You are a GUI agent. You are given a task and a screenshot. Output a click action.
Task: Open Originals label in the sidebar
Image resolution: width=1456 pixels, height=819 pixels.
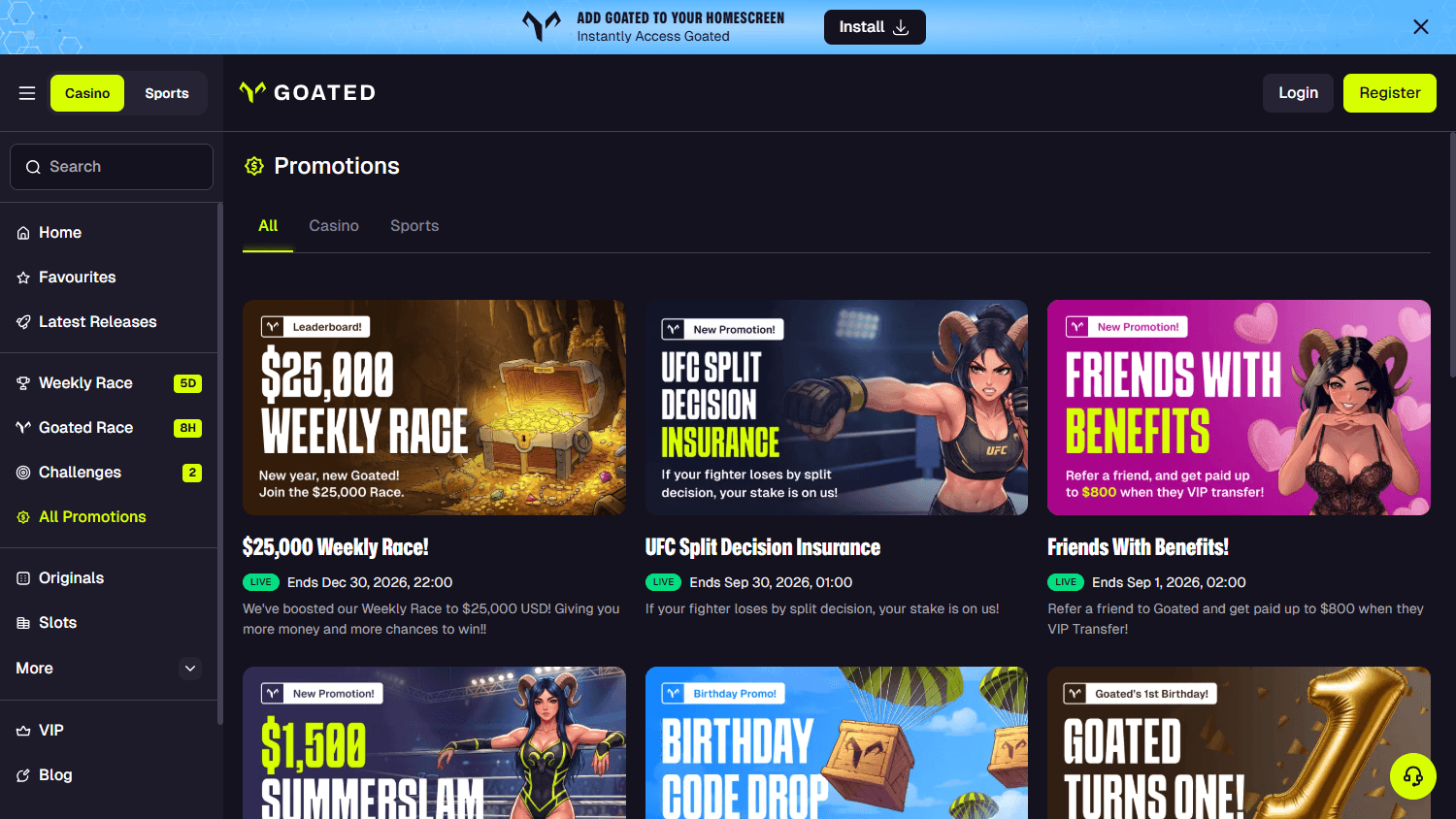coord(71,578)
